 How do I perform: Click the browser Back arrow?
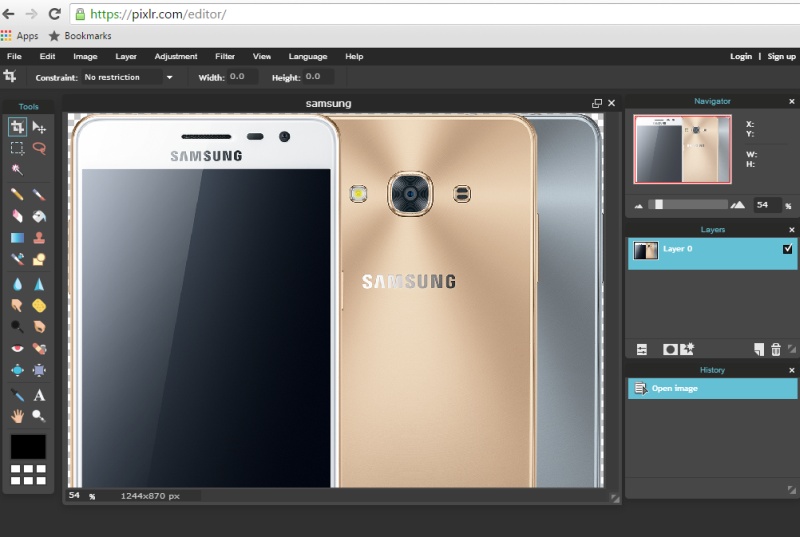[x=9, y=14]
